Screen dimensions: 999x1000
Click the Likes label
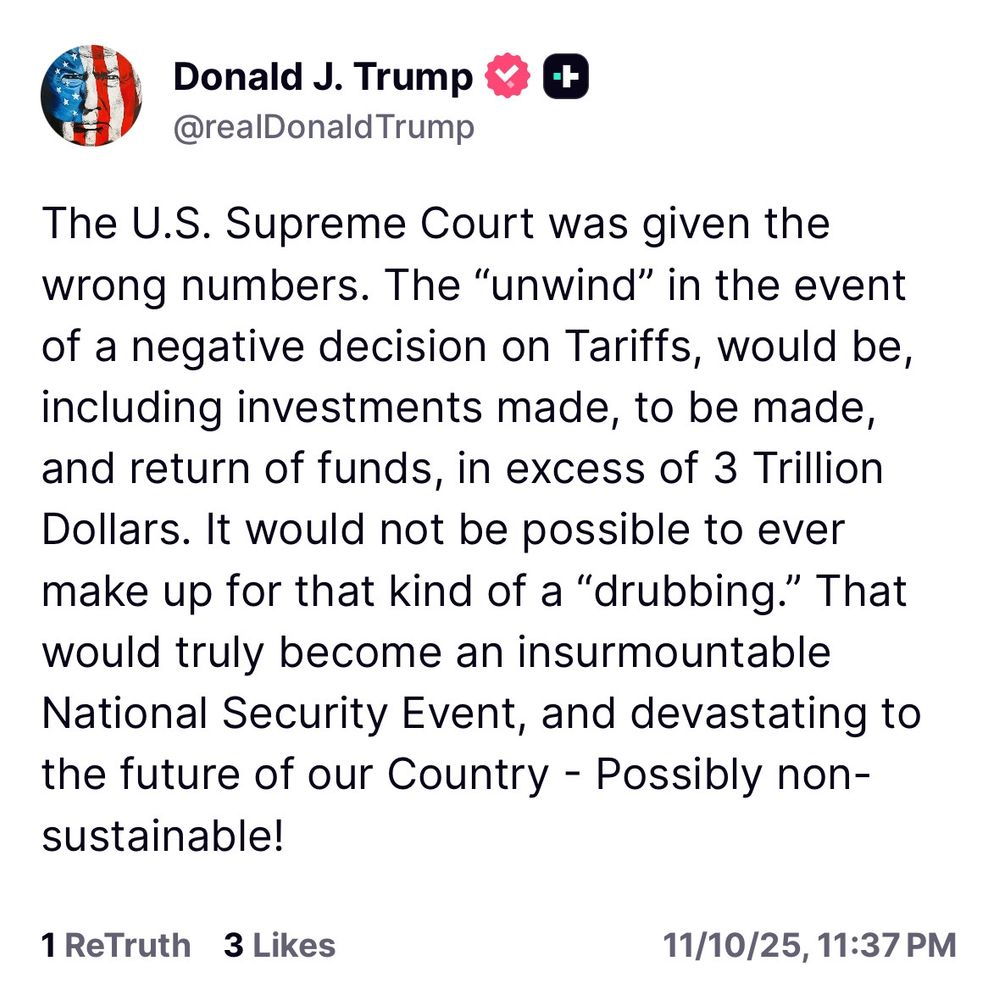pyautogui.click(x=294, y=945)
